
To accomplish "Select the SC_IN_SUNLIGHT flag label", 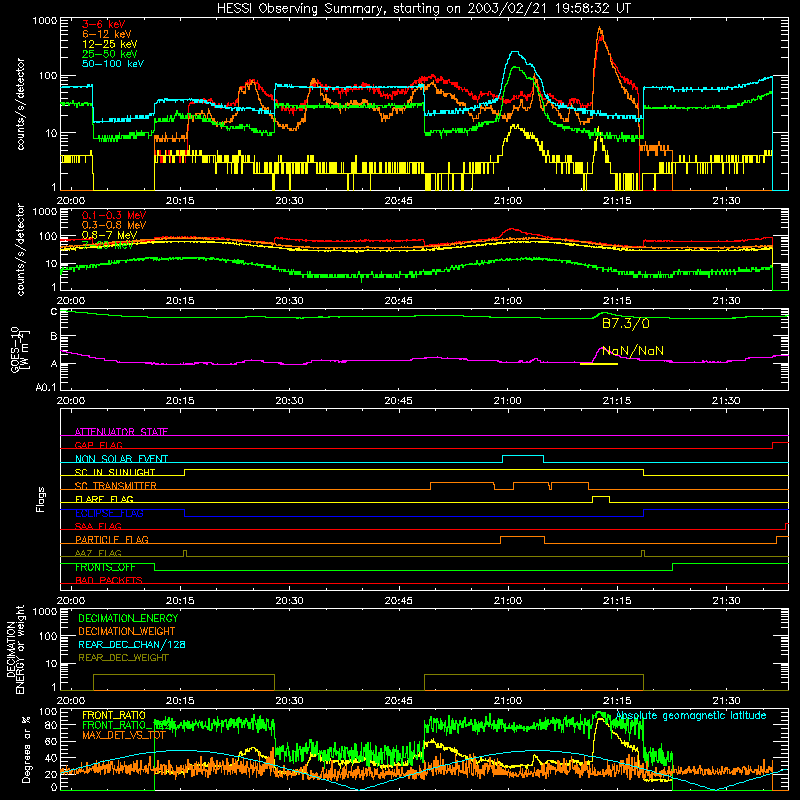I will click(x=115, y=472).
